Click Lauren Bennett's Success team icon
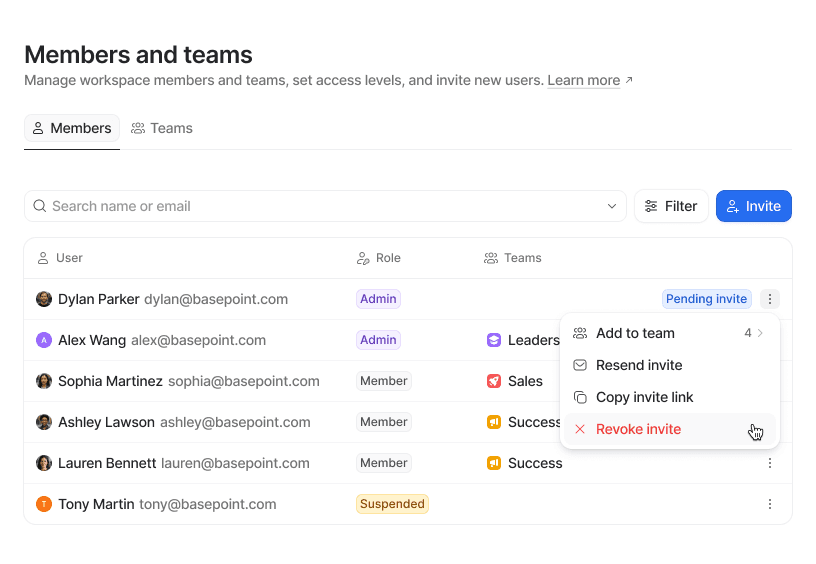The height and width of the screenshot is (564, 816). click(x=494, y=463)
